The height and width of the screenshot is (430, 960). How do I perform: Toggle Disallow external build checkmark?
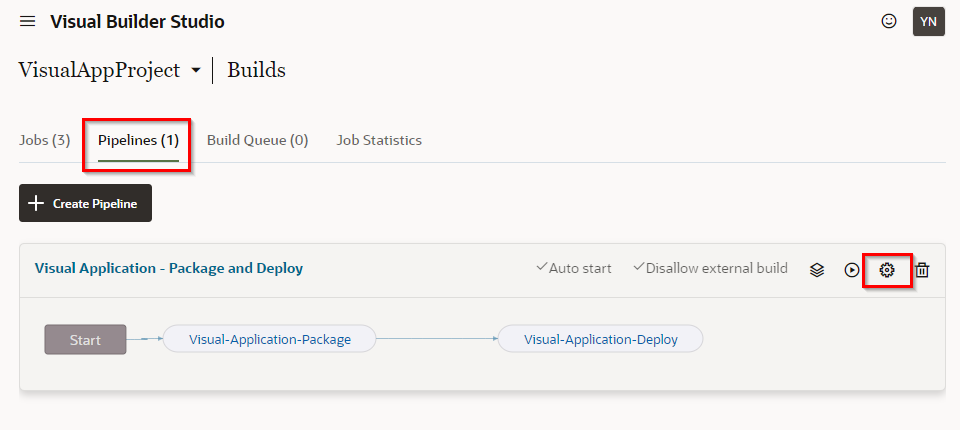tap(639, 268)
